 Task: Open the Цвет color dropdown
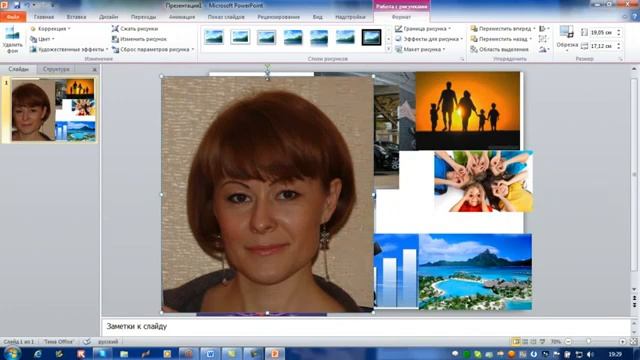[x=42, y=39]
